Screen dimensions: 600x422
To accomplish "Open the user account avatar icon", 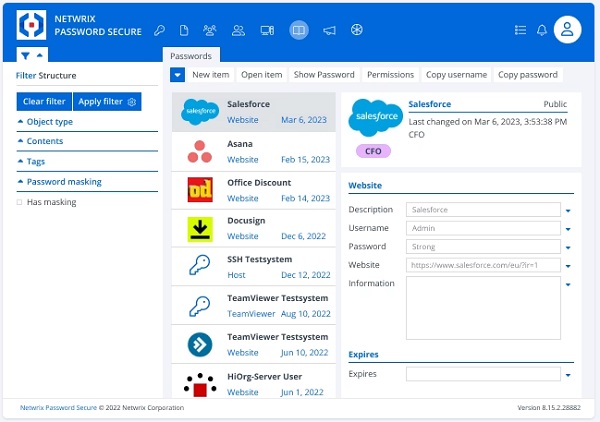I will click(x=567, y=30).
